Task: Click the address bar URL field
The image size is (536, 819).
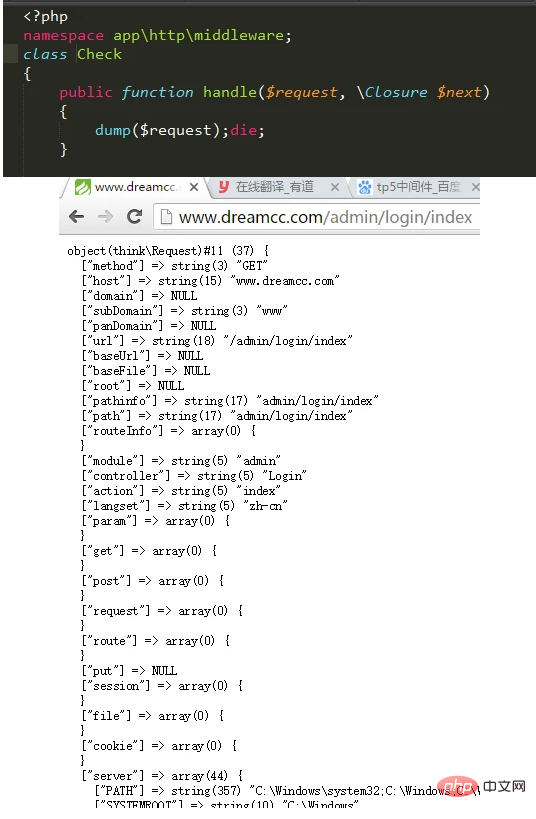Action: click(x=317, y=217)
